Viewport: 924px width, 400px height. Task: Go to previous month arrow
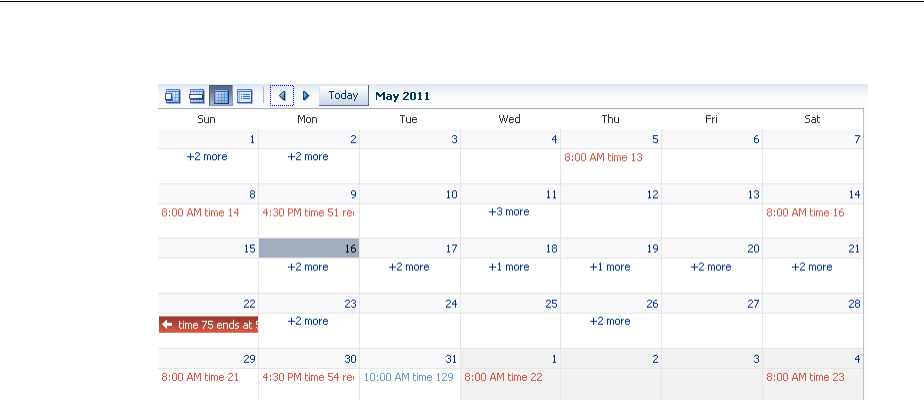click(282, 96)
